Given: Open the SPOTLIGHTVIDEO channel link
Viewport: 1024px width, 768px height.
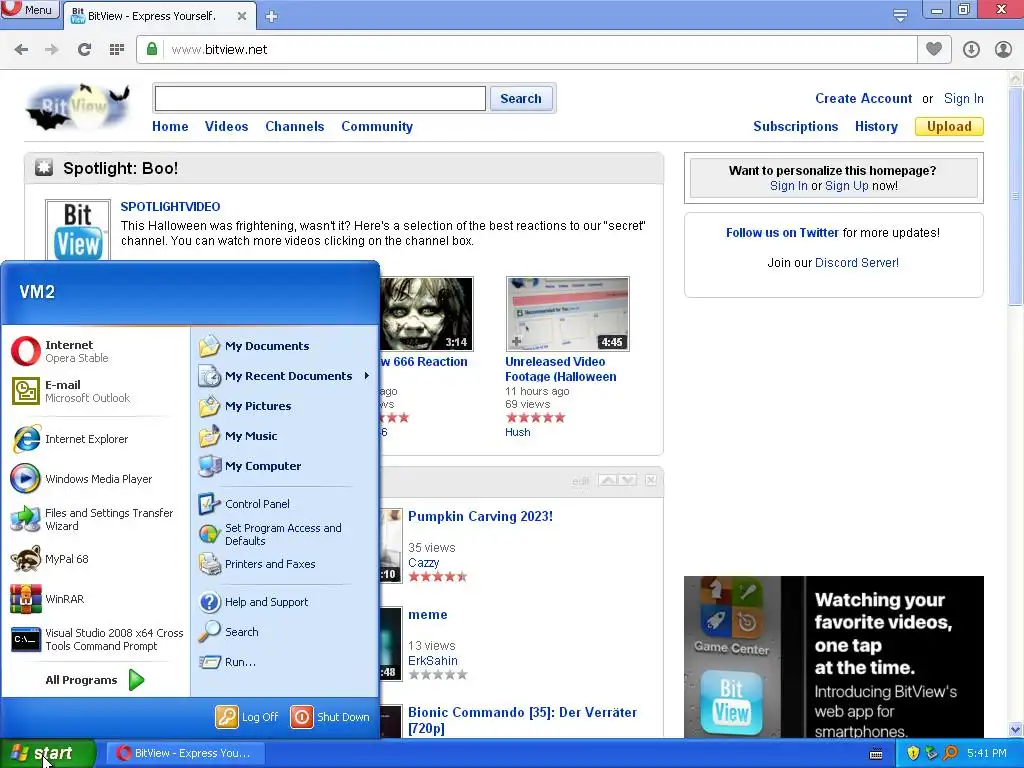Looking at the screenshot, I should tap(170, 206).
